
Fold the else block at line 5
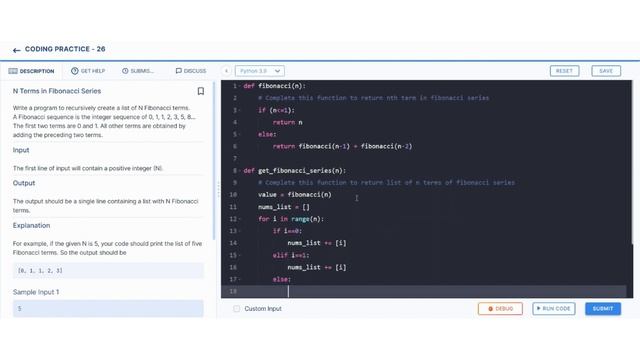click(x=240, y=134)
